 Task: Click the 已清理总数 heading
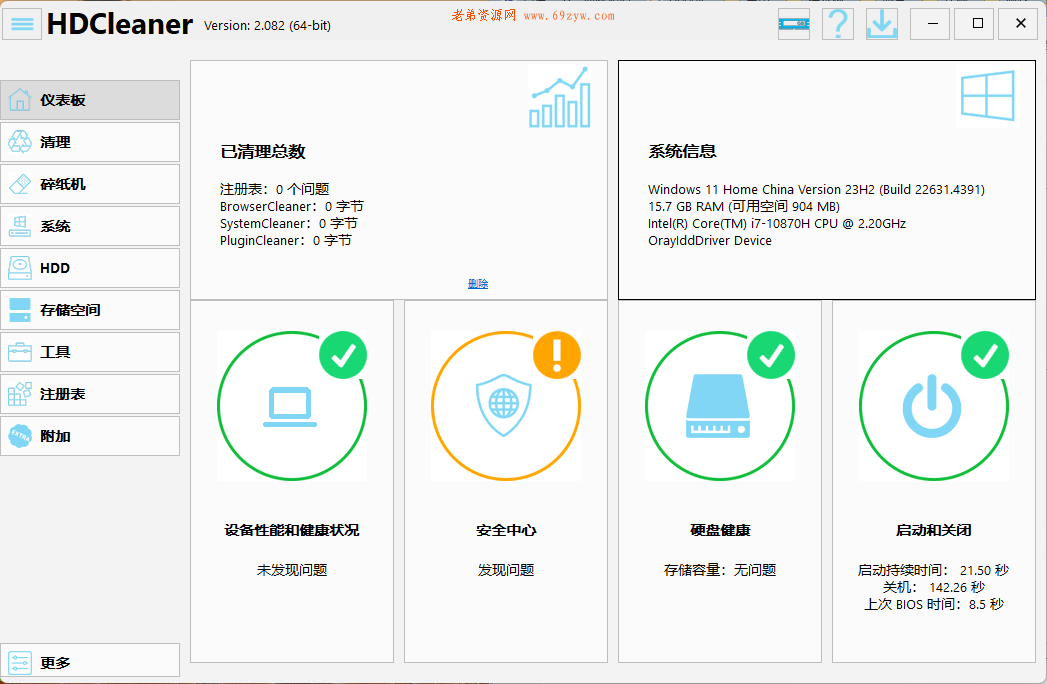[263, 152]
